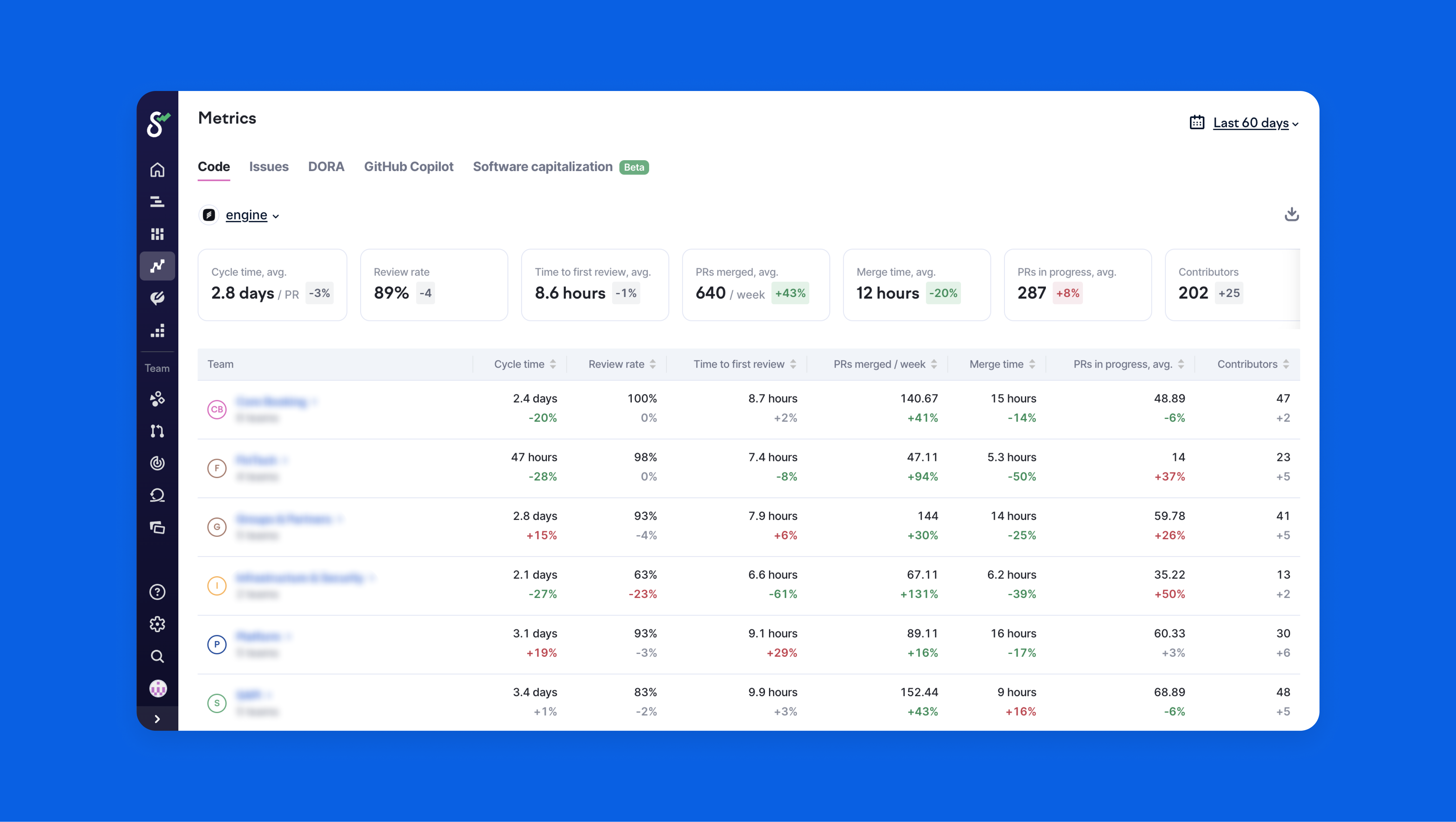
Task: Click the home icon in sidebar
Action: (x=157, y=170)
